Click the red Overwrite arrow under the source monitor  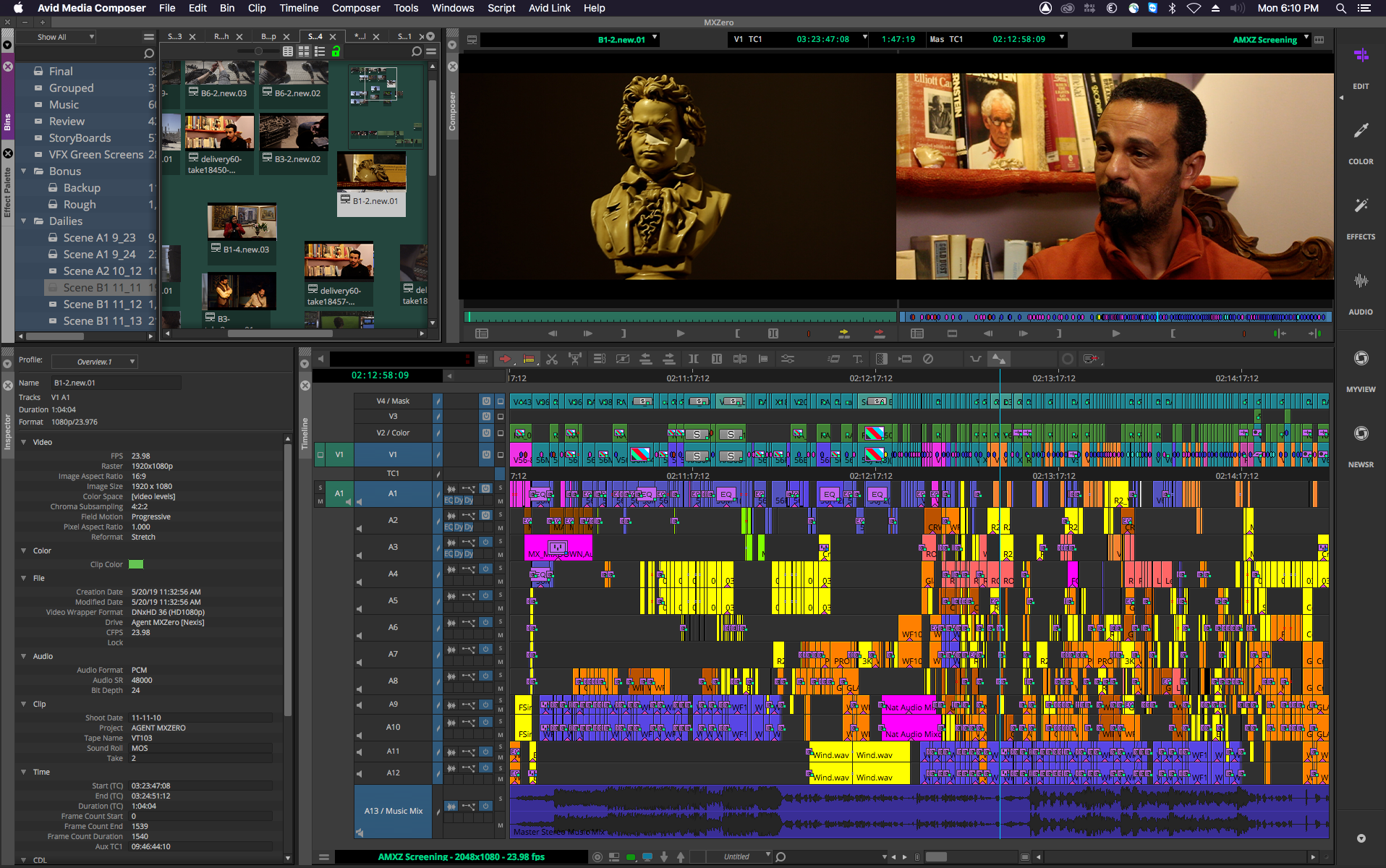point(880,333)
